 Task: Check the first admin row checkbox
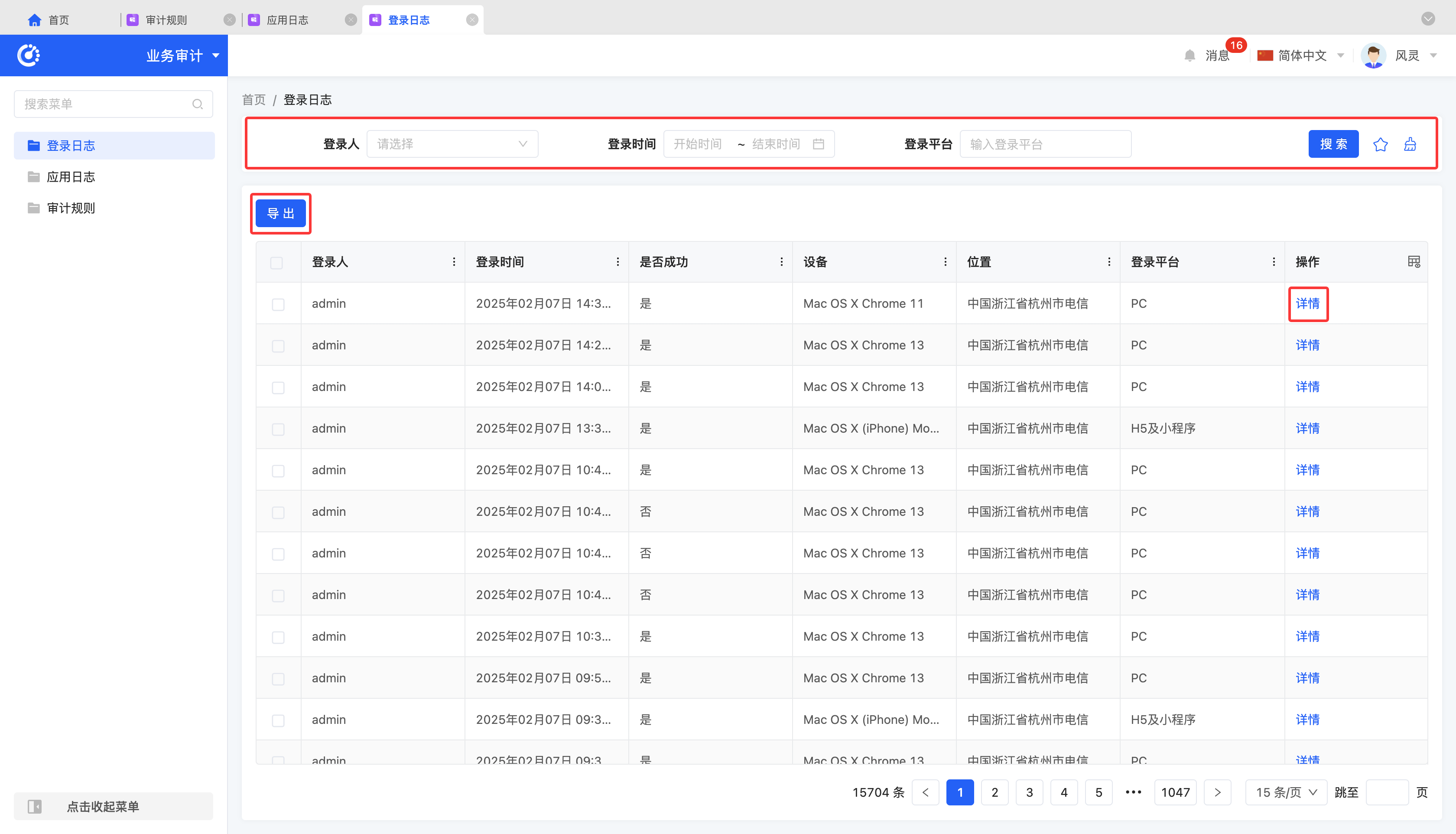click(x=278, y=304)
